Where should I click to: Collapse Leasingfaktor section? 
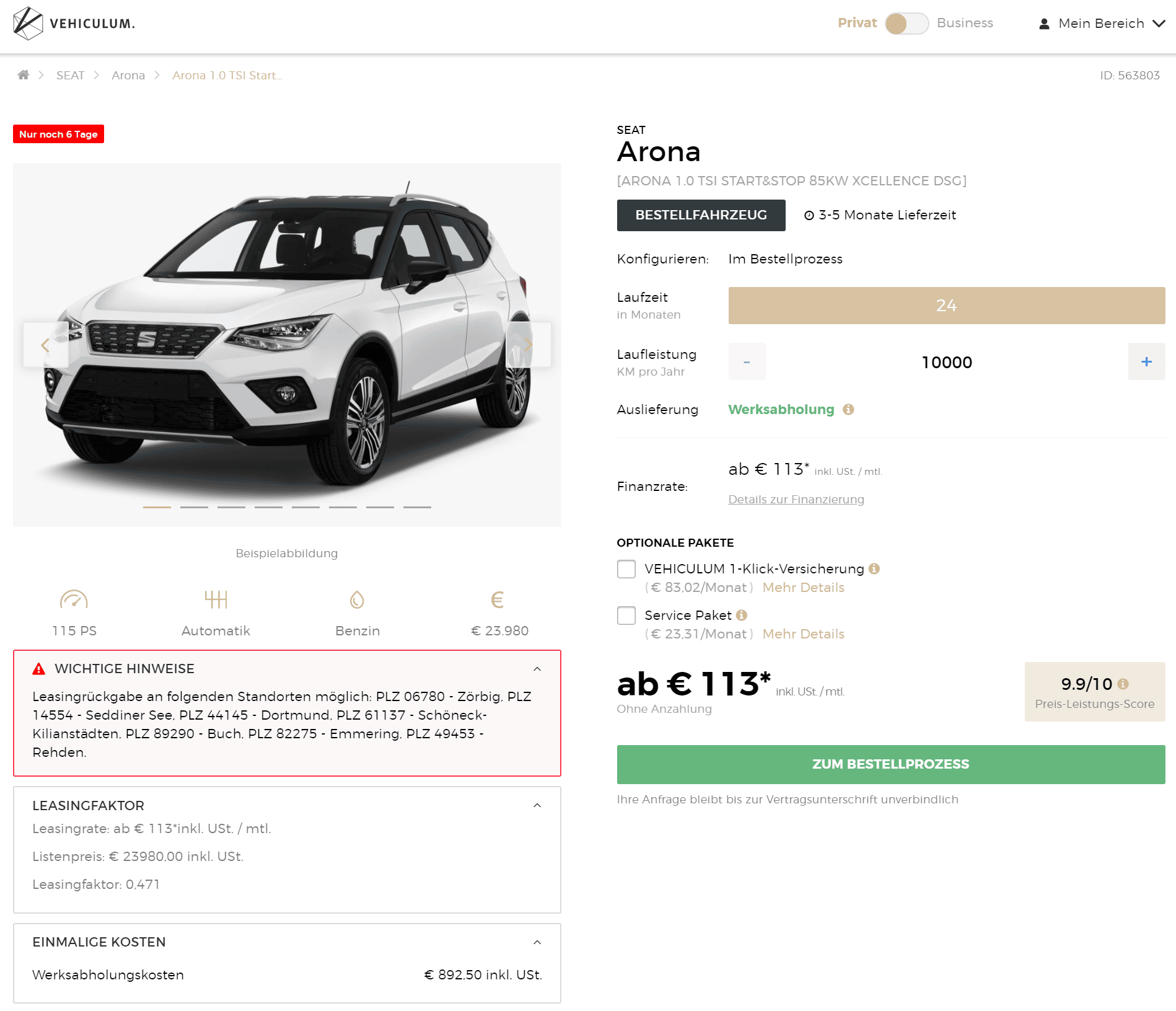pyautogui.click(x=537, y=805)
